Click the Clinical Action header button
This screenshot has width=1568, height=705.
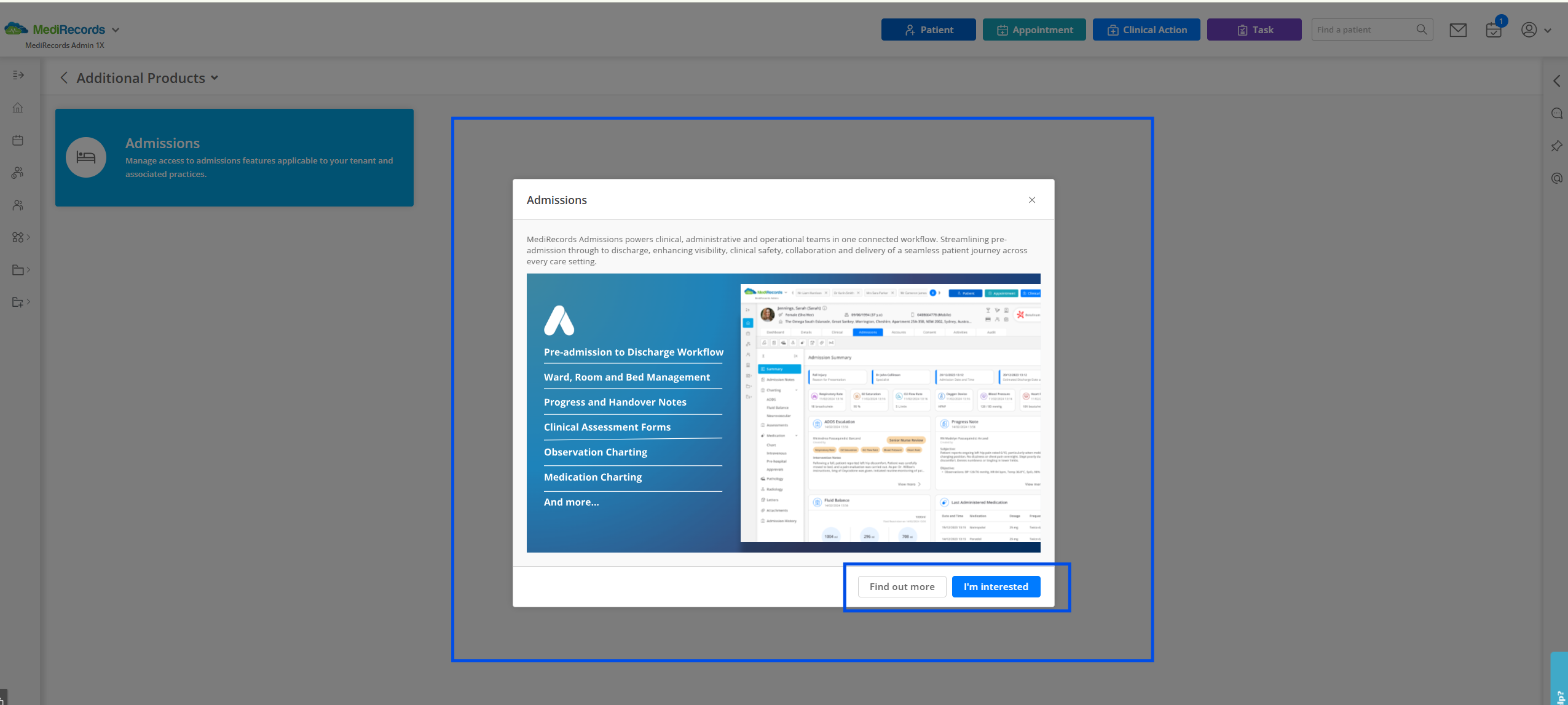(1146, 30)
